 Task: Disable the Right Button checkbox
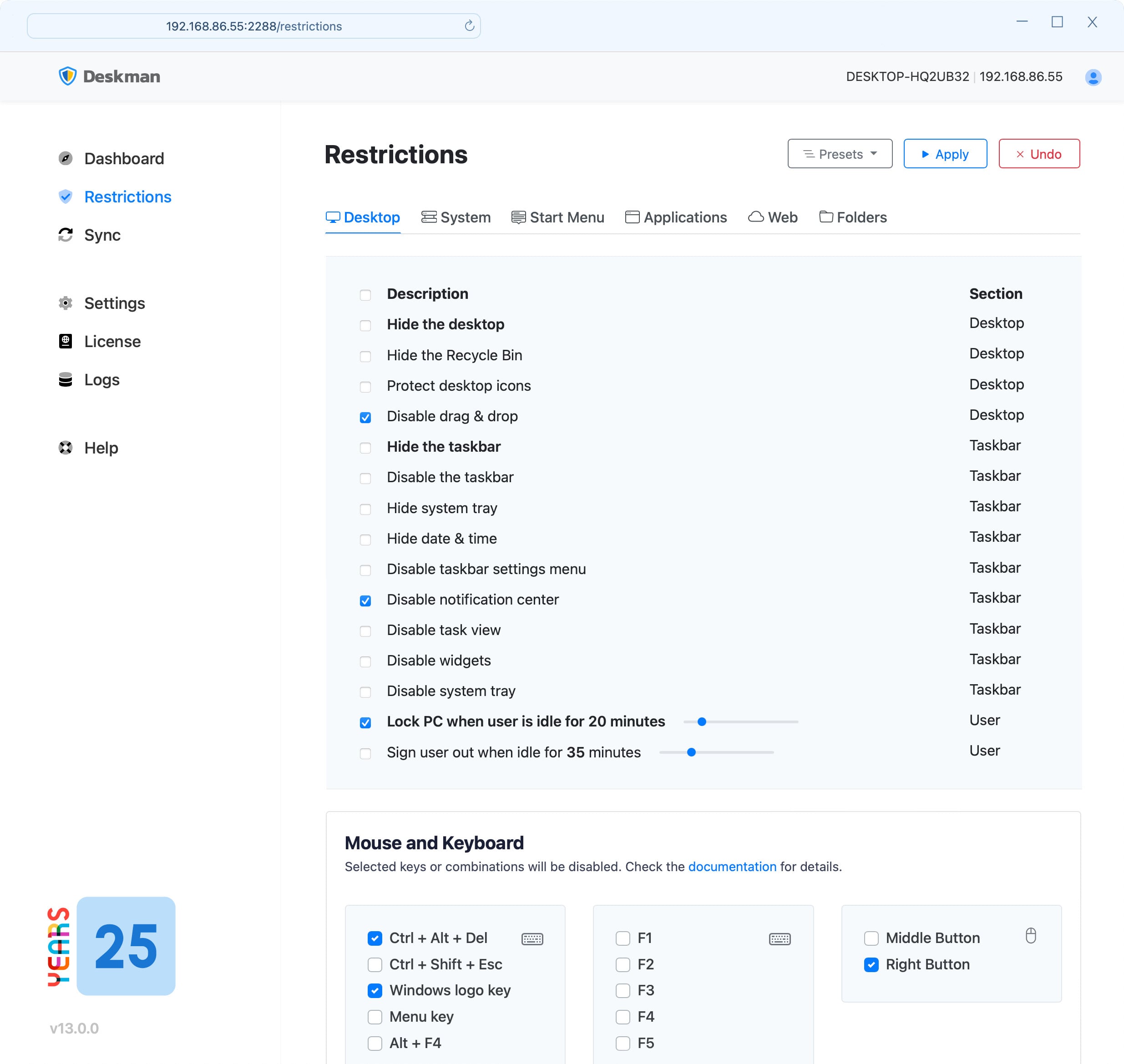point(871,964)
